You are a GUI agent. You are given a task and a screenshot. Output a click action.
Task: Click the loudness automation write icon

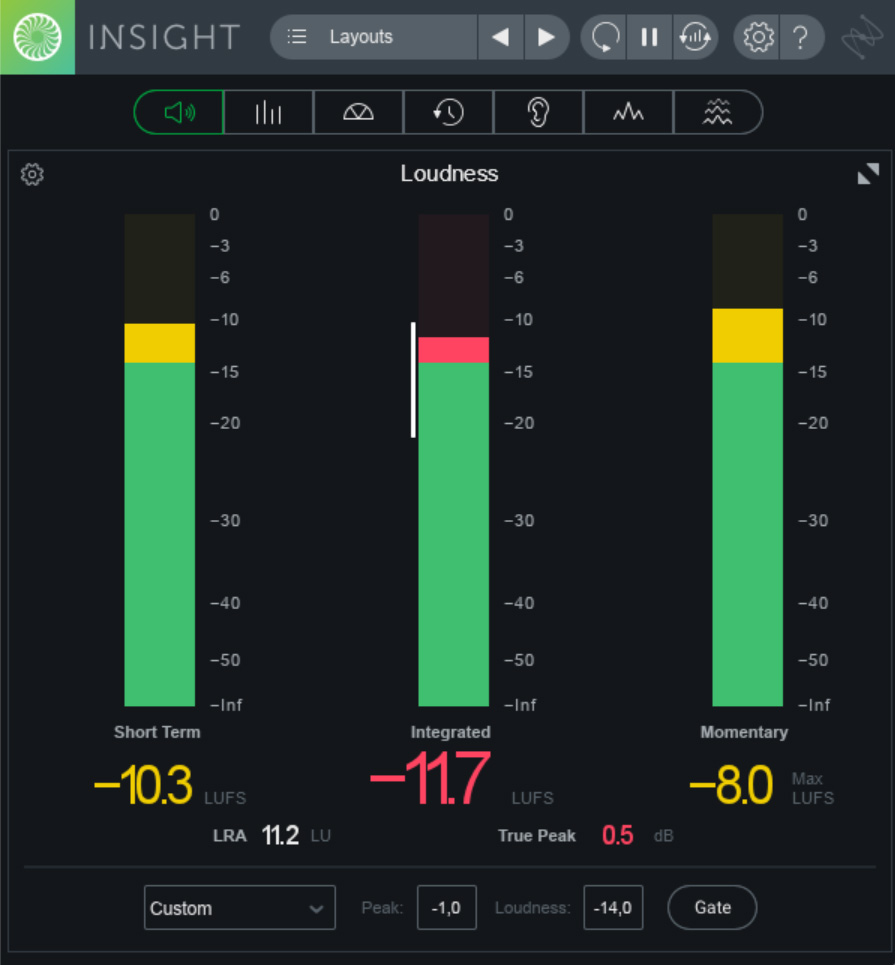[x=696, y=37]
